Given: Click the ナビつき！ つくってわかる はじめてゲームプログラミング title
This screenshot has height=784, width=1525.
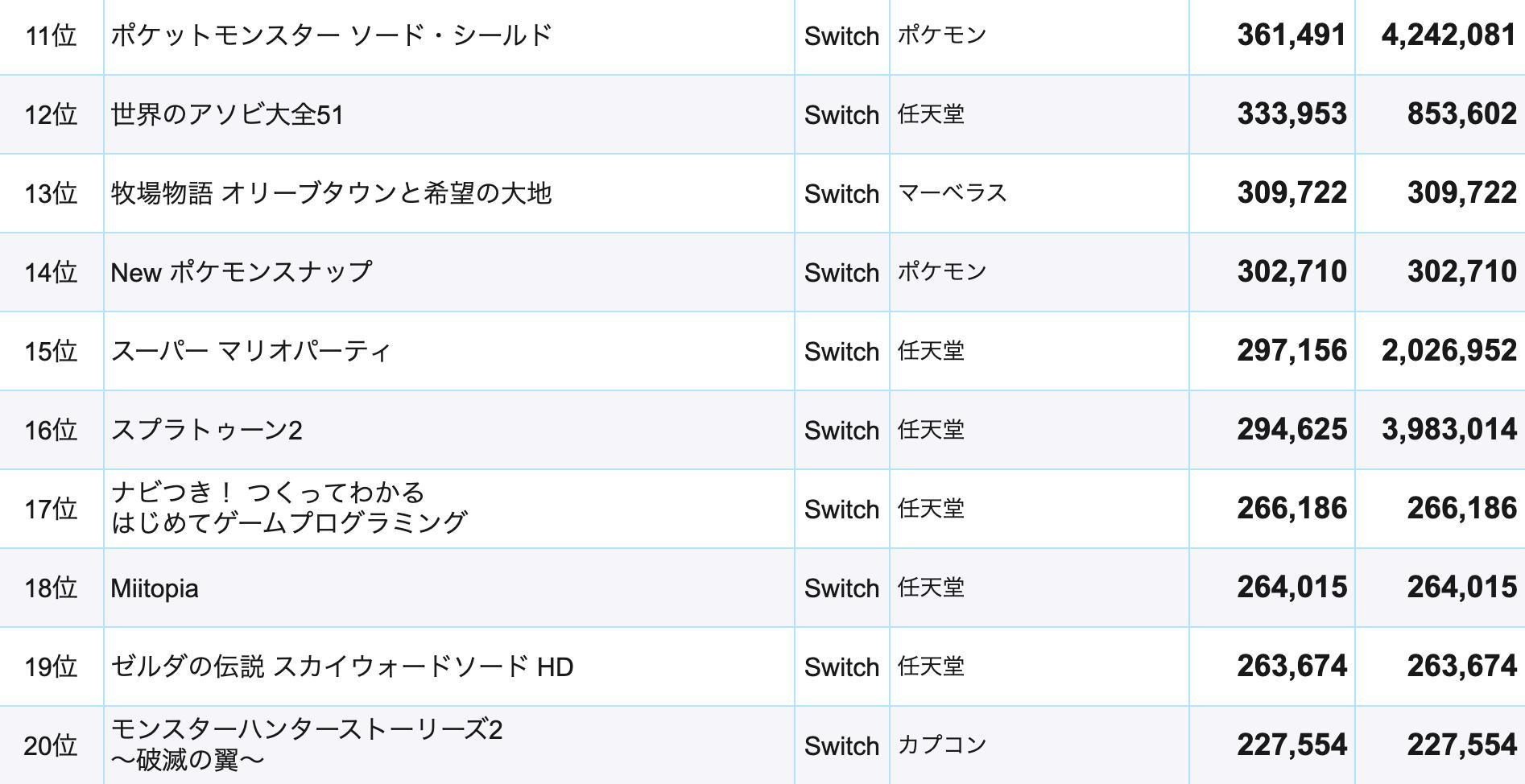Looking at the screenshot, I should 288,508.
